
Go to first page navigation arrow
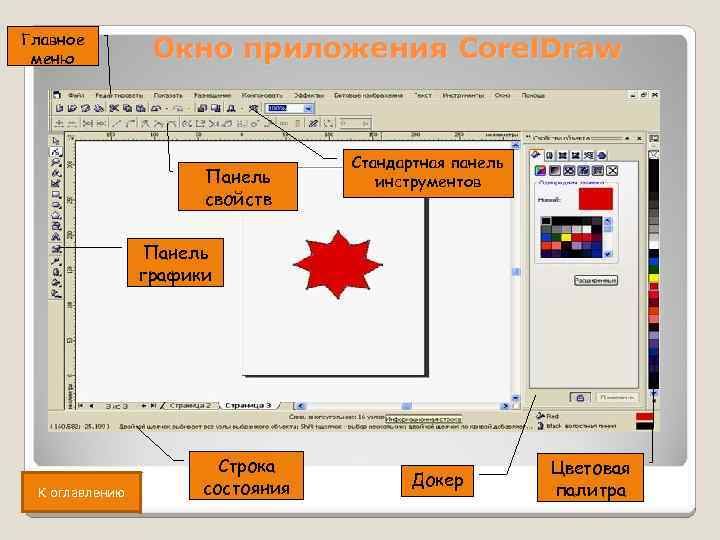point(81,406)
